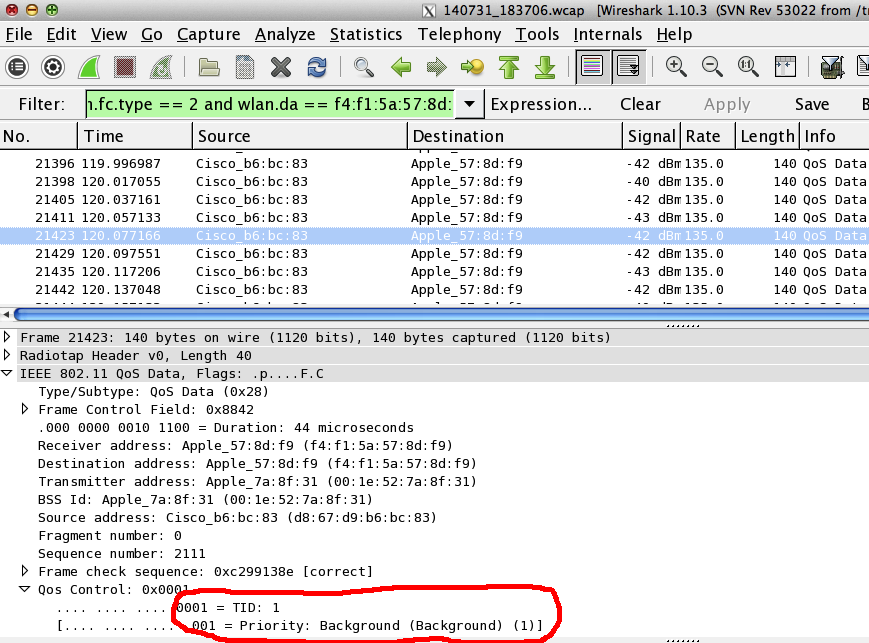Reload the capture file icon

click(x=317, y=67)
